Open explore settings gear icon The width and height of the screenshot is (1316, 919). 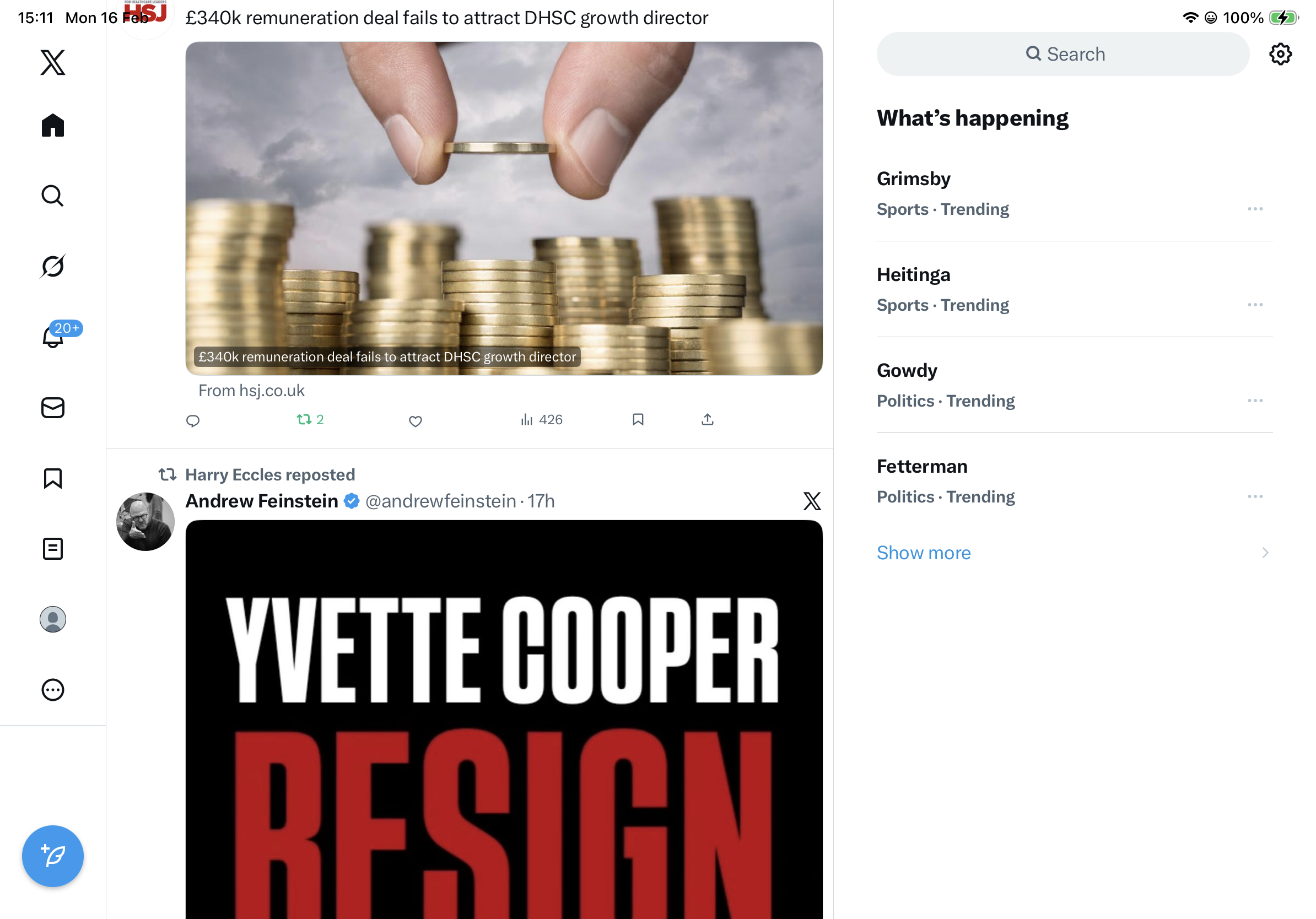click(1280, 54)
